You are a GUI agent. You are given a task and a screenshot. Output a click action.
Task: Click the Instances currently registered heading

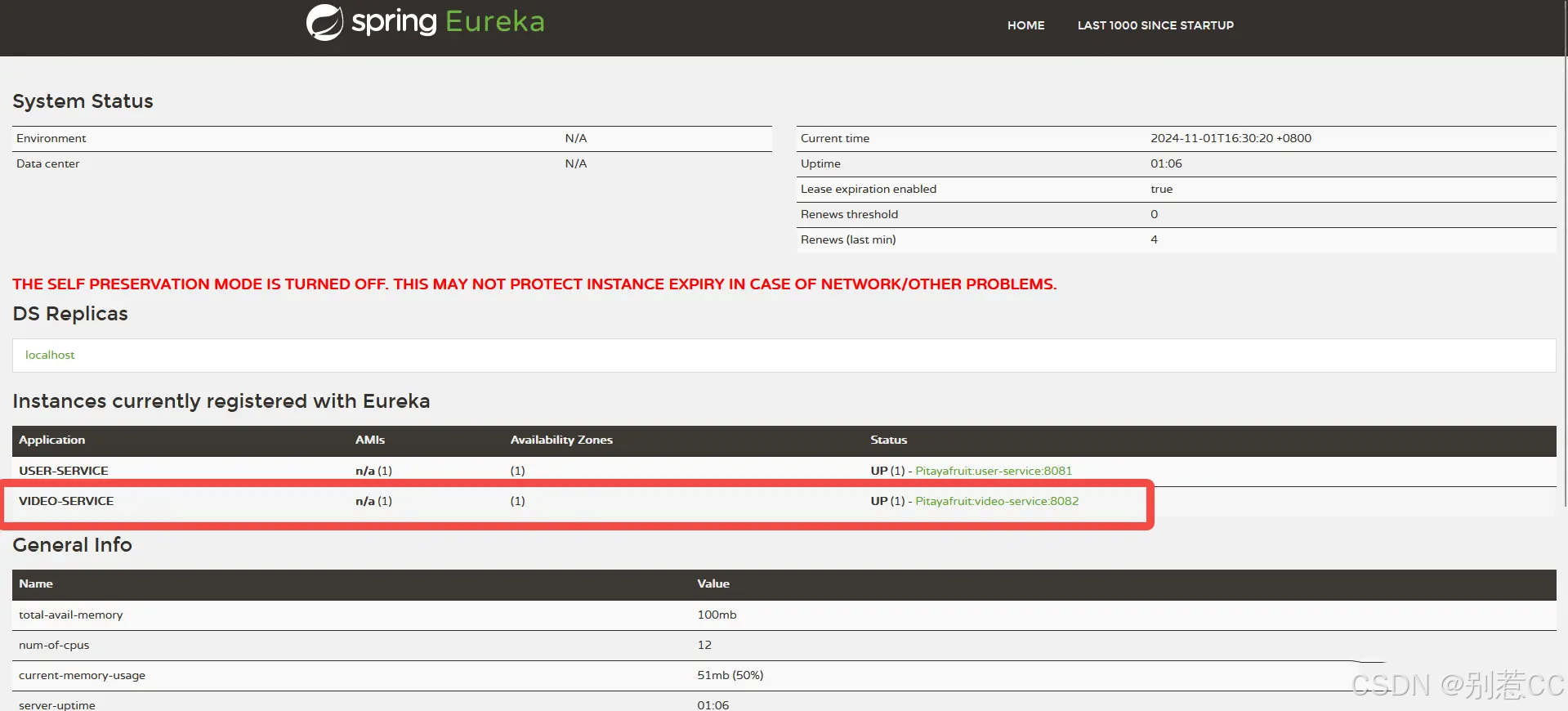click(x=221, y=401)
